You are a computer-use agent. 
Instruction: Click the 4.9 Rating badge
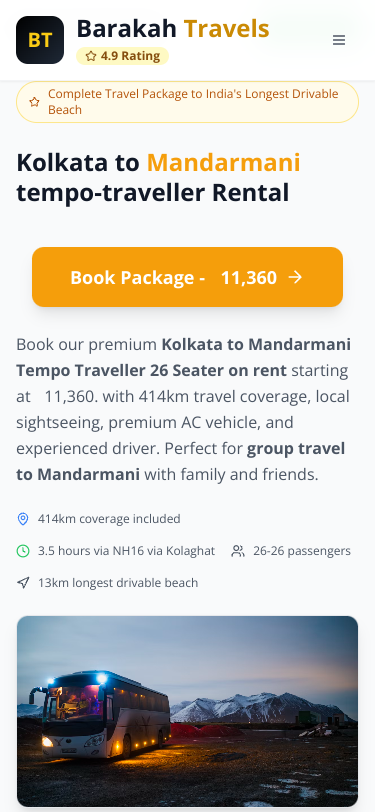tap(122, 56)
